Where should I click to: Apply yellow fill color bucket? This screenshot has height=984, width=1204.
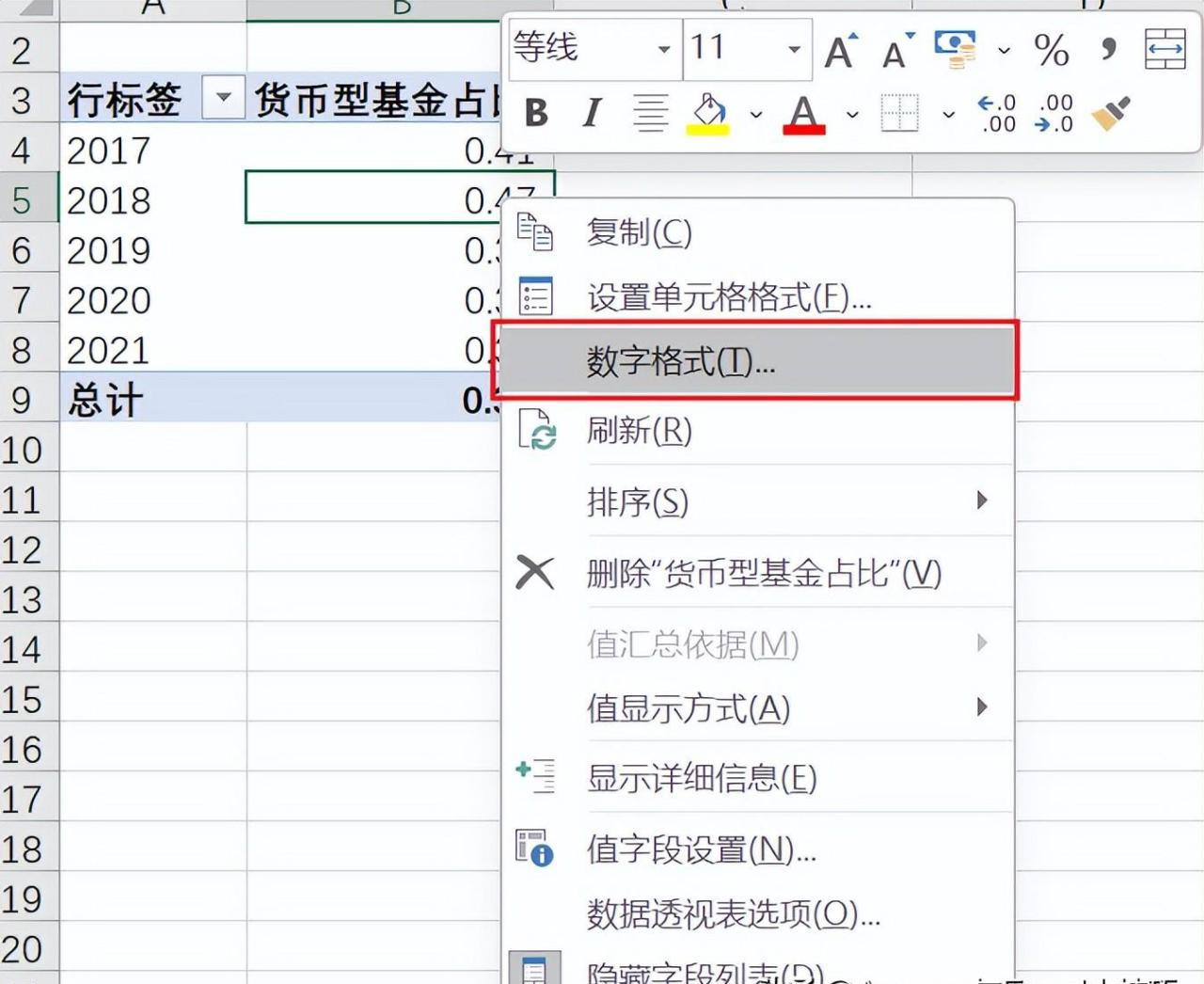point(710,114)
